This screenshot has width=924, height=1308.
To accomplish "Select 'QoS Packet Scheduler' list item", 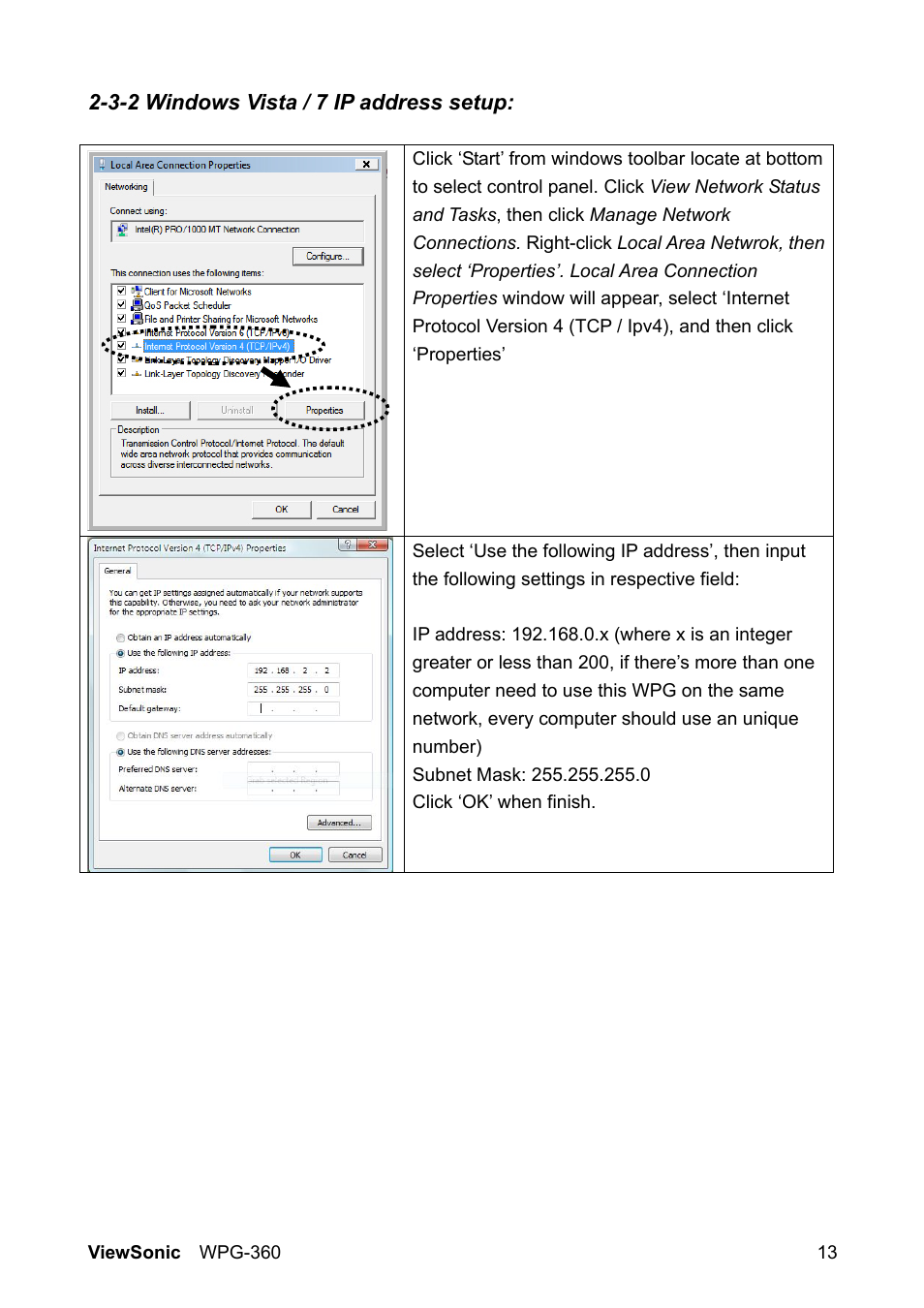I will (188, 304).
